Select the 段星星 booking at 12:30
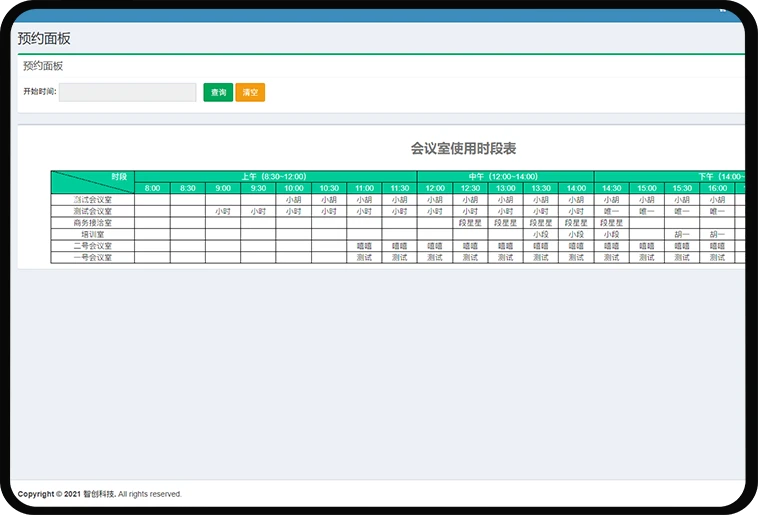This screenshot has width=758, height=515. pos(470,223)
